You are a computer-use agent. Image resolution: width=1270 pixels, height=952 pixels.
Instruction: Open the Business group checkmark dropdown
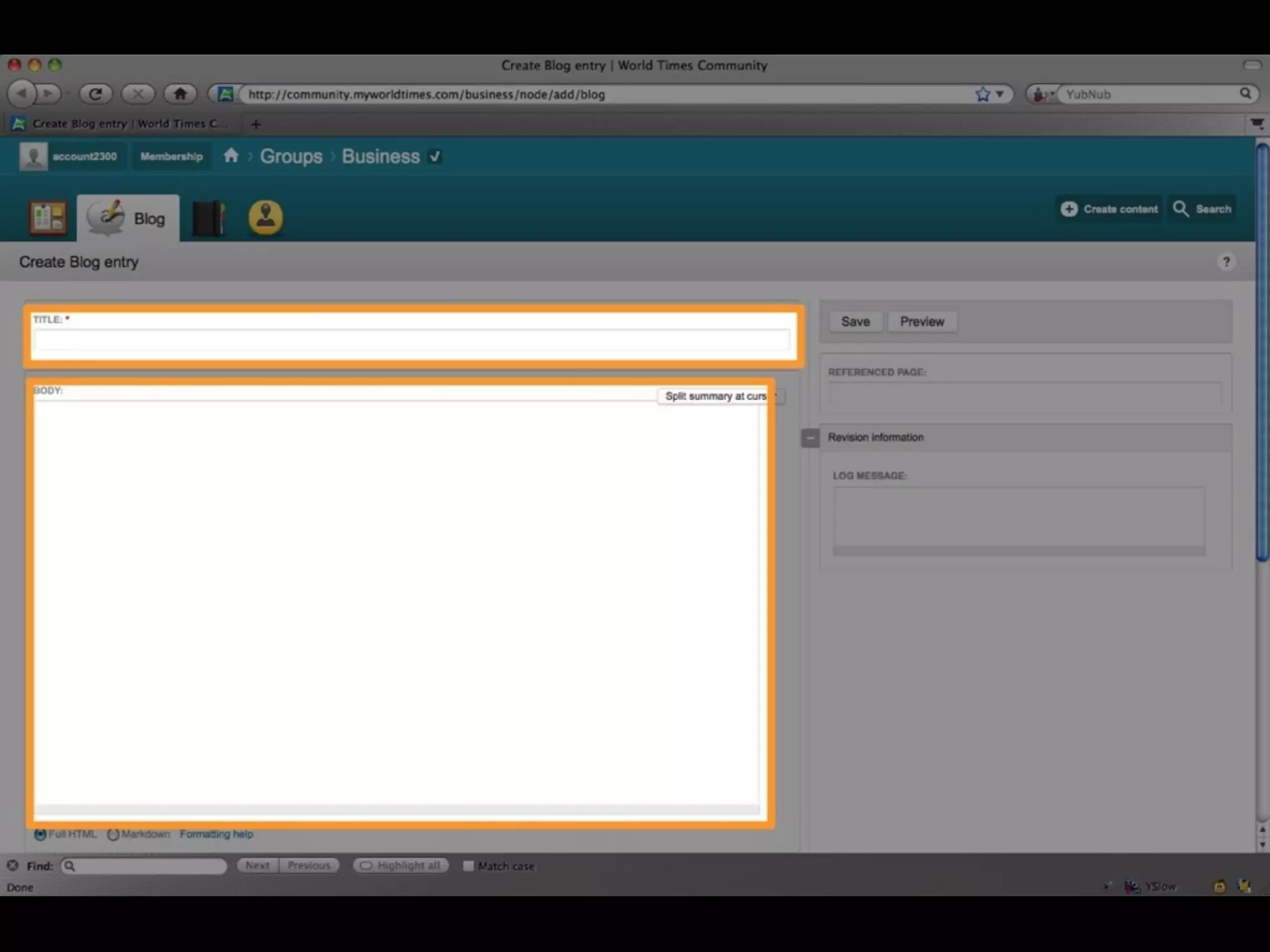click(435, 156)
